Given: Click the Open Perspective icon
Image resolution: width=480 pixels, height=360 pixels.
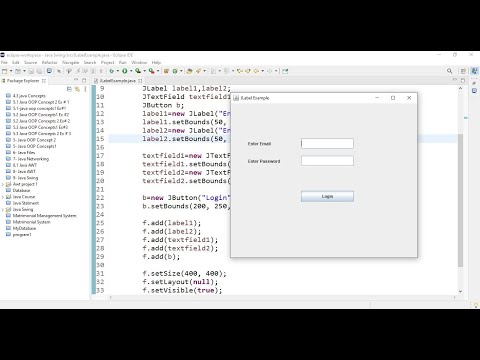Looking at the screenshot, I should coord(463,71).
